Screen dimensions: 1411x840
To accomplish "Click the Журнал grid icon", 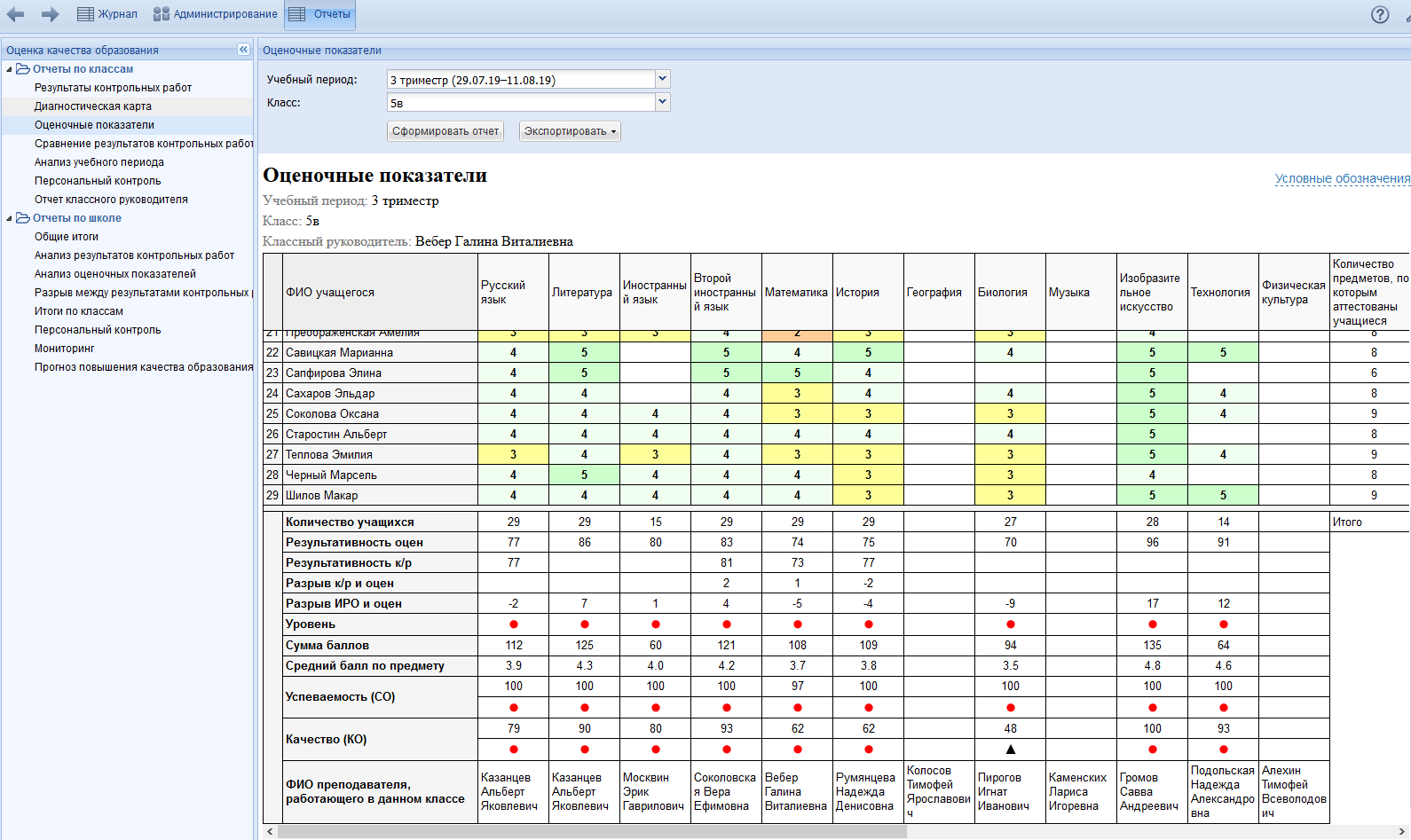I will click(85, 14).
